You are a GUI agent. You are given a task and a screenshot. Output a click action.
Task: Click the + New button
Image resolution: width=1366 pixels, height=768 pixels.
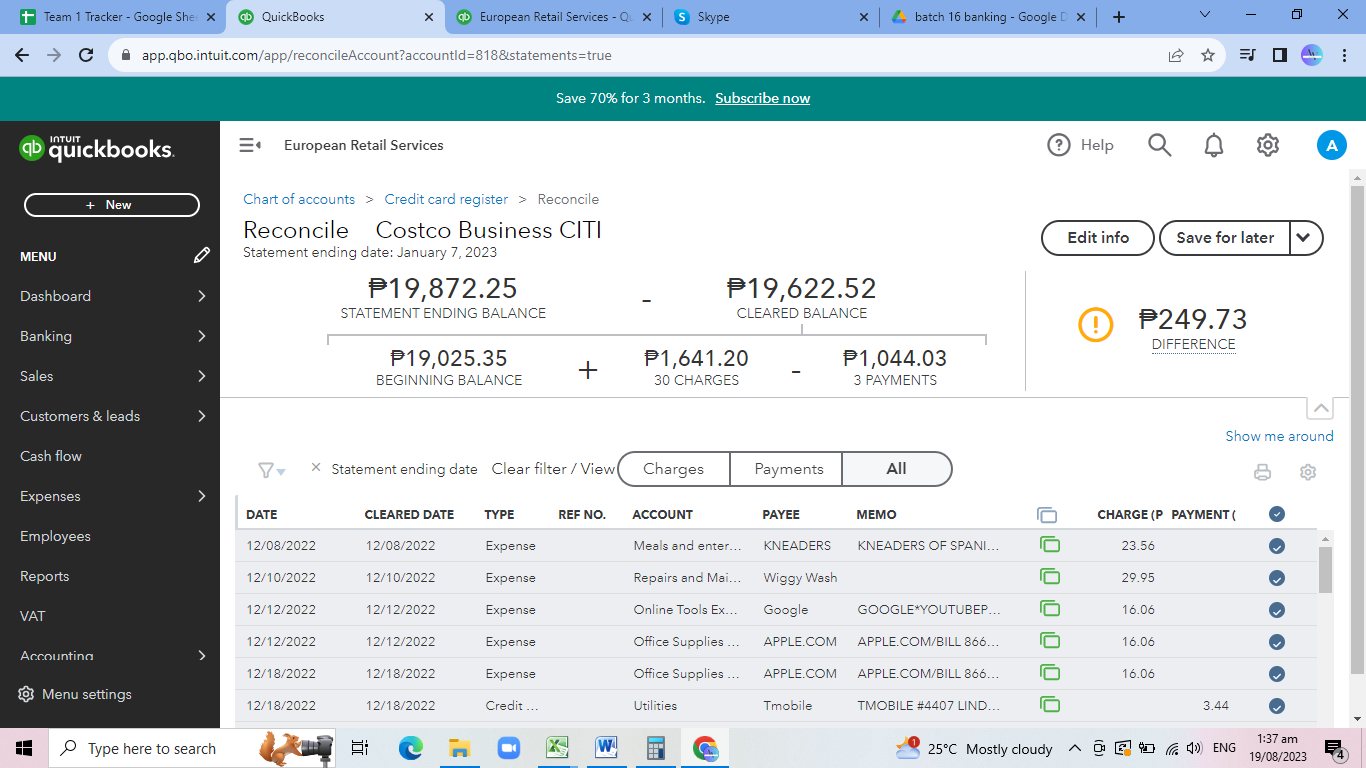112,205
